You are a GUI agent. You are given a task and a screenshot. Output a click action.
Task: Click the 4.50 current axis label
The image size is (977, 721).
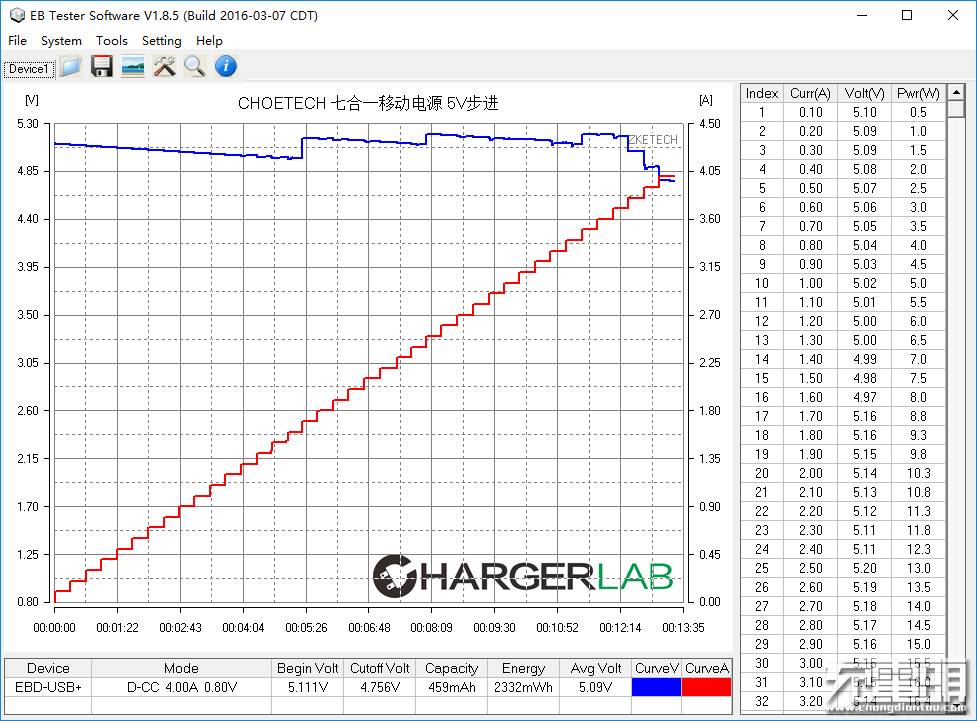710,123
